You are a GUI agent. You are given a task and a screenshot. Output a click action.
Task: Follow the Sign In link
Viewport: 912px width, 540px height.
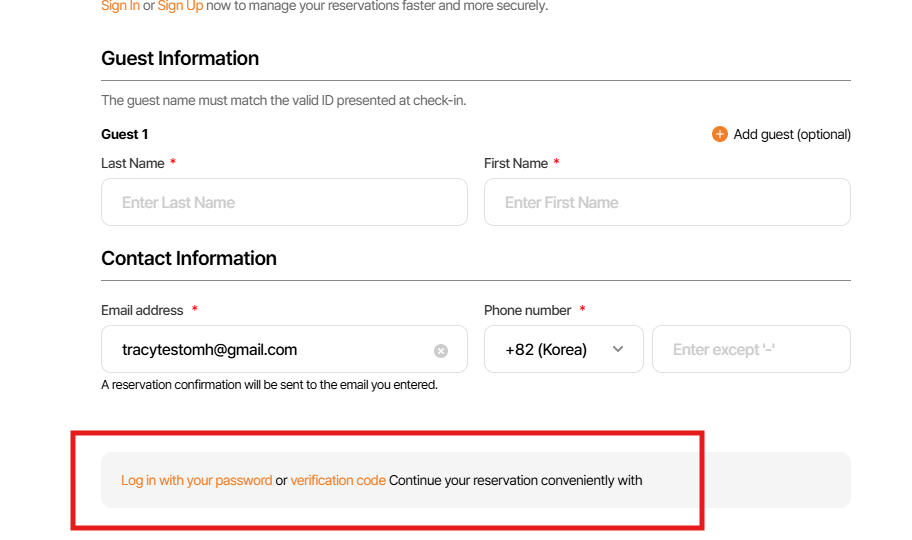[120, 6]
